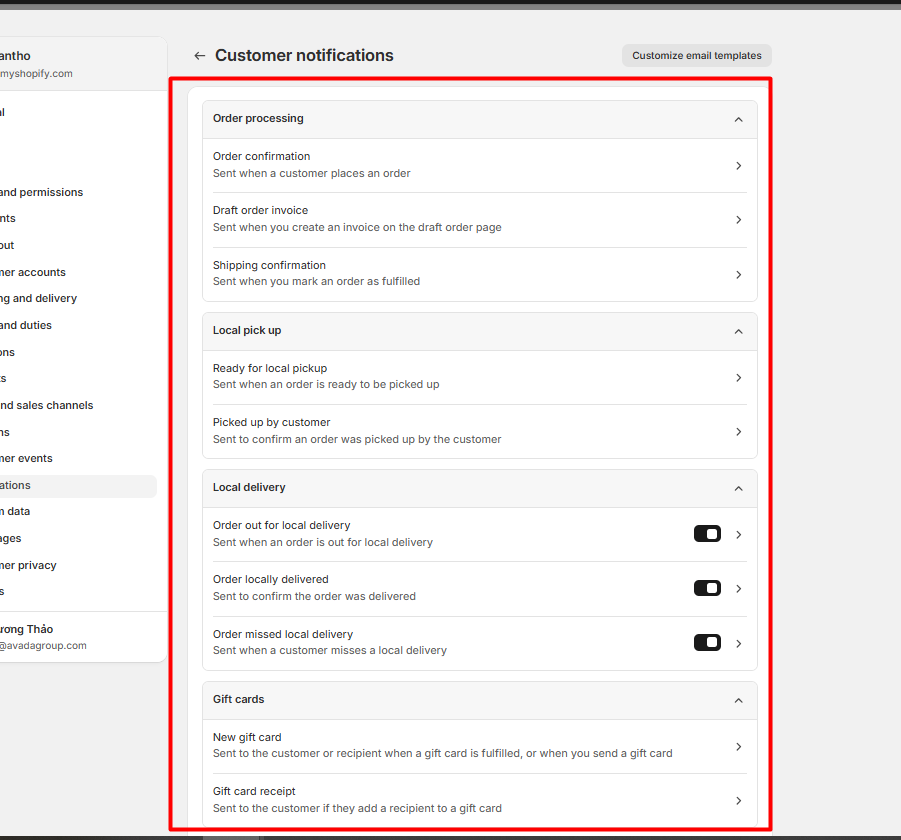The height and width of the screenshot is (840, 901).
Task: Collapse the Order processing section
Action: click(x=738, y=119)
